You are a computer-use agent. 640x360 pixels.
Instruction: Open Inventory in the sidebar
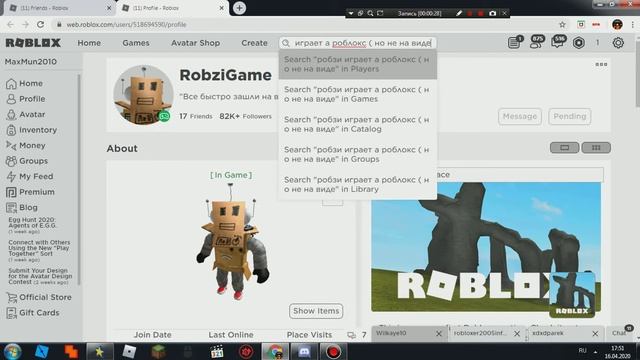point(31,130)
